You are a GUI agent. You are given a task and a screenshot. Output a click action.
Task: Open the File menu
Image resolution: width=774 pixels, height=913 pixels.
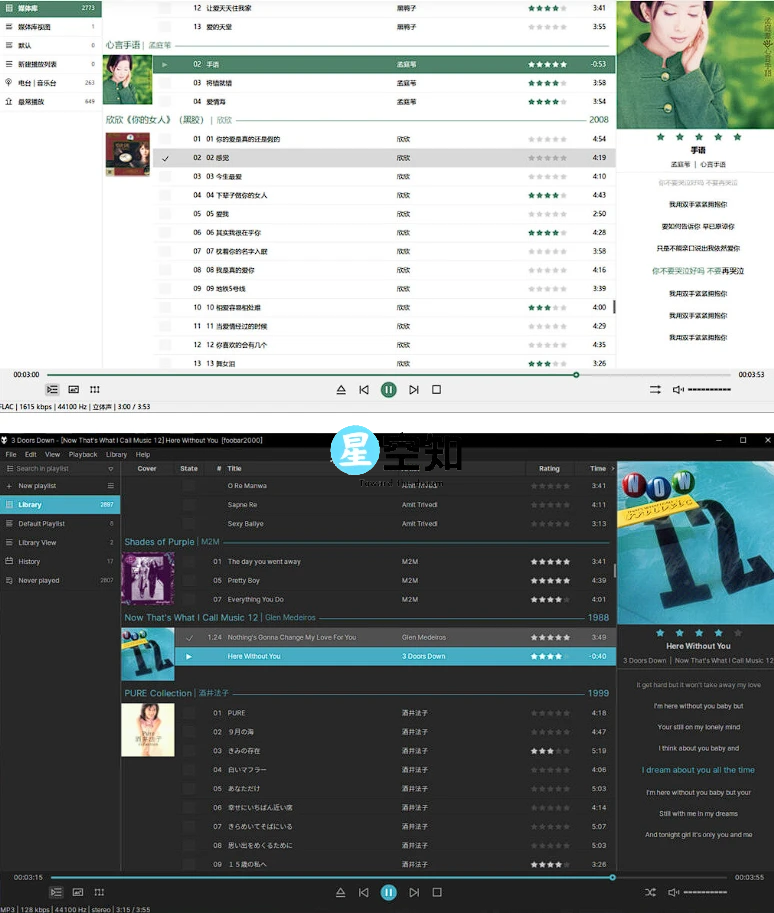[x=11, y=455]
